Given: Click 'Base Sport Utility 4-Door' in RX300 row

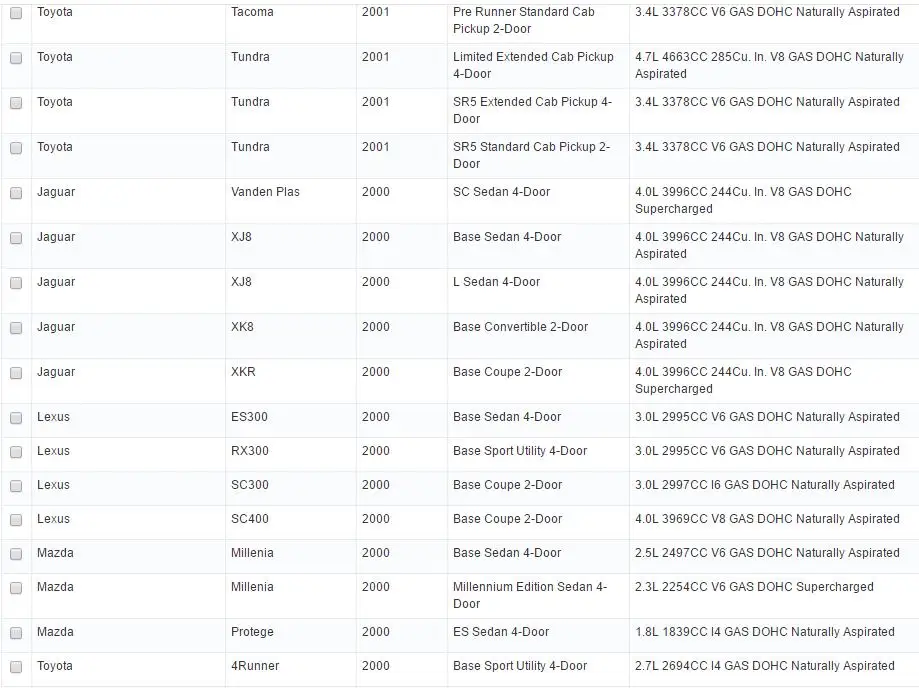Looking at the screenshot, I should pyautogui.click(x=519, y=451).
